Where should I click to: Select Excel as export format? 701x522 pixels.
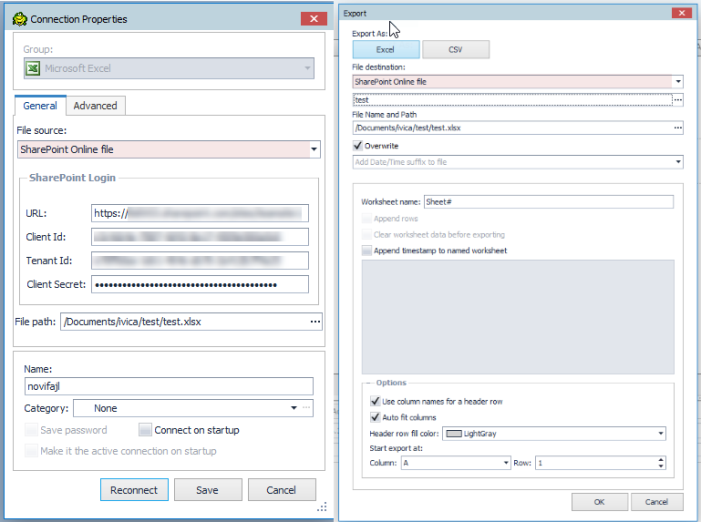[x=386, y=50]
